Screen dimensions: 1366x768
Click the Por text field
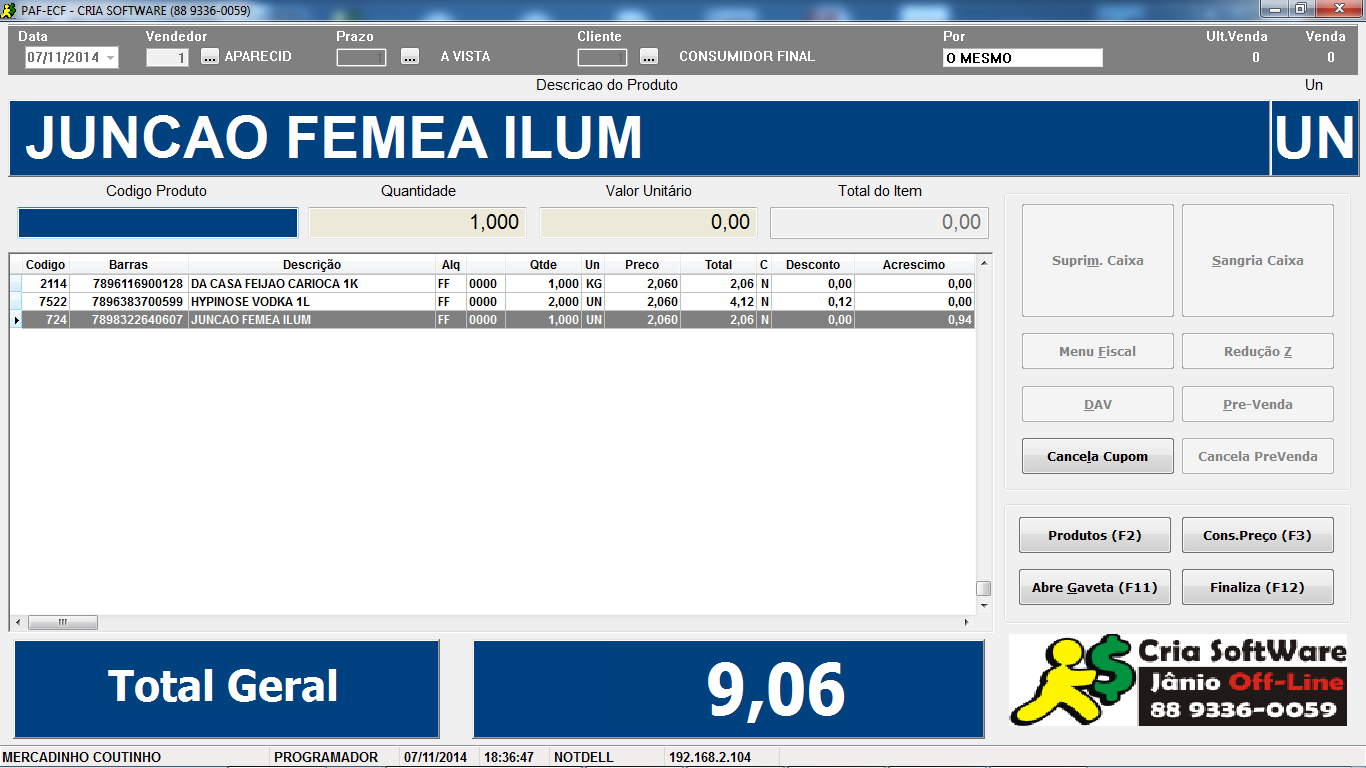tap(1022, 58)
